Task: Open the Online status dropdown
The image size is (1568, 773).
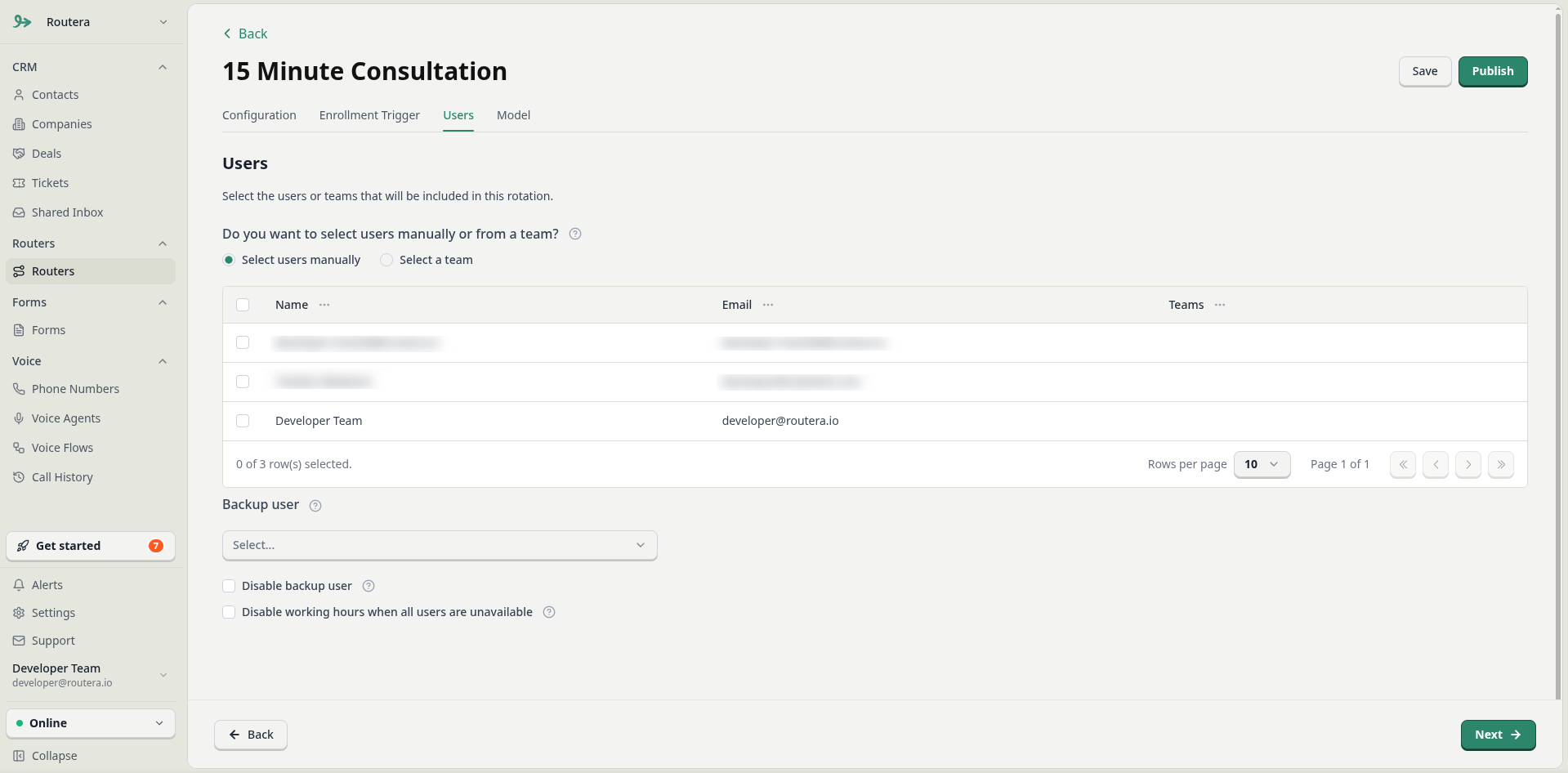Action: [91, 723]
